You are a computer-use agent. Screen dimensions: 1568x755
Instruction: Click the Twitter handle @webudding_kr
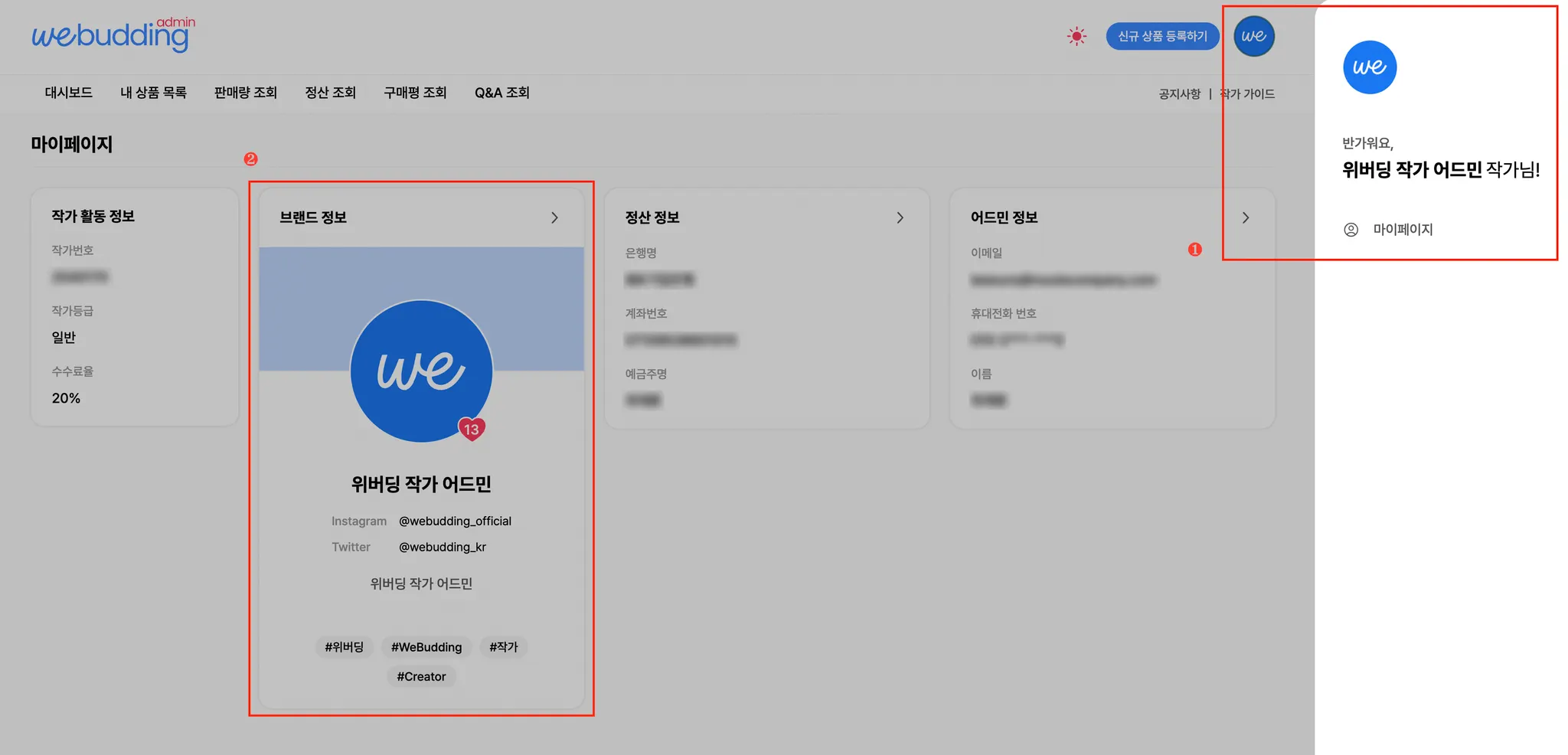(443, 547)
